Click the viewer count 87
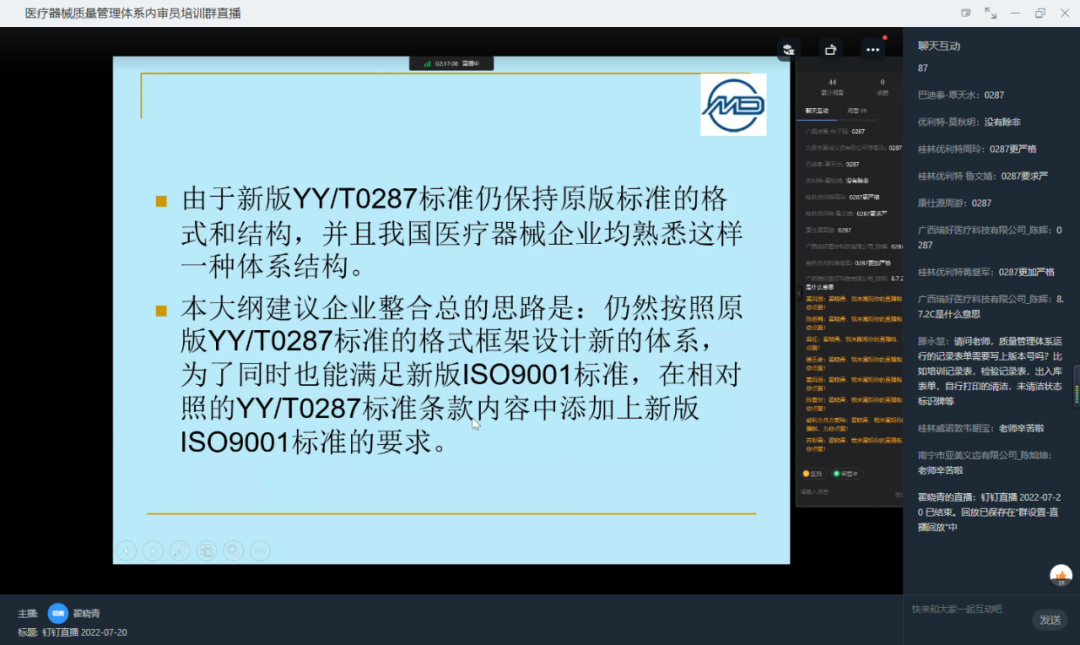 click(923, 68)
